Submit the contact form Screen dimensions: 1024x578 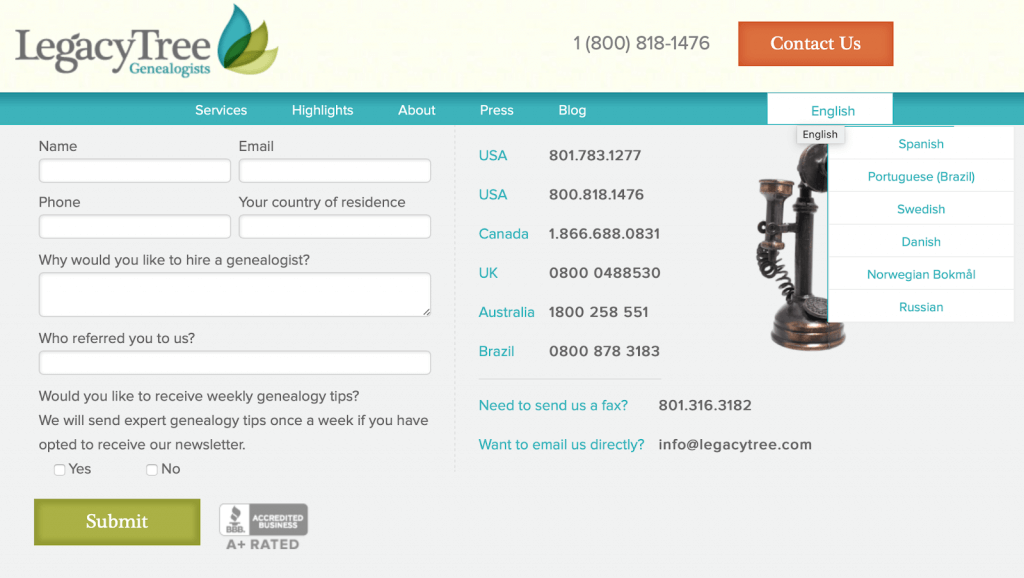click(x=117, y=521)
